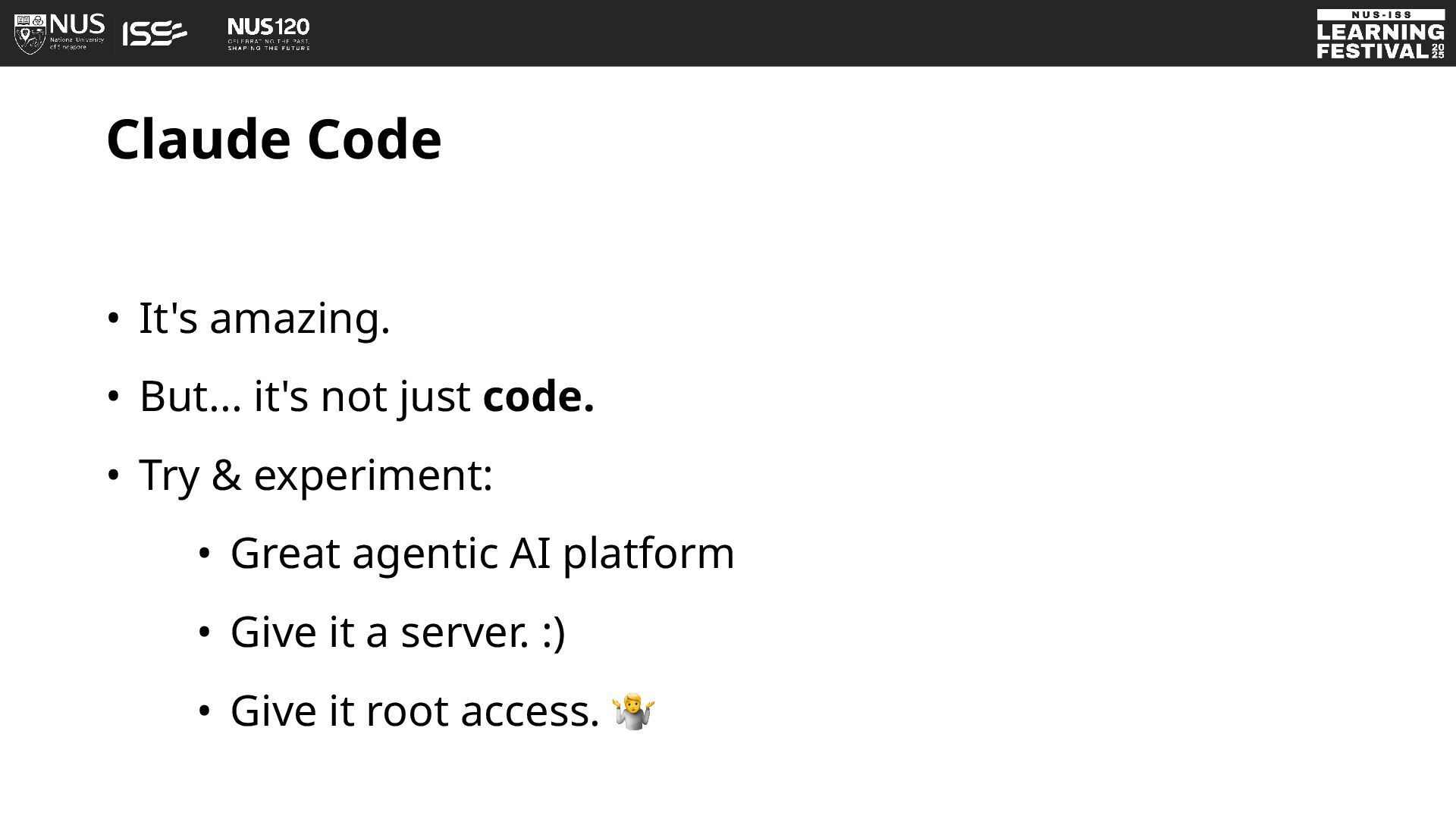This screenshot has height=819, width=1456.
Task: Click the bold word "code."
Action: 538,396
